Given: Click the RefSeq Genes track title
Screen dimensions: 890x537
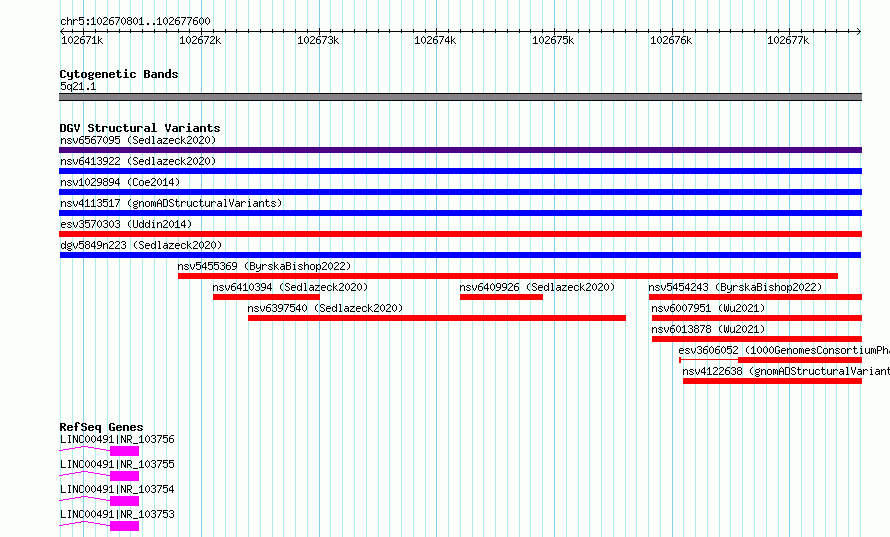Looking at the screenshot, I should 101,427.
